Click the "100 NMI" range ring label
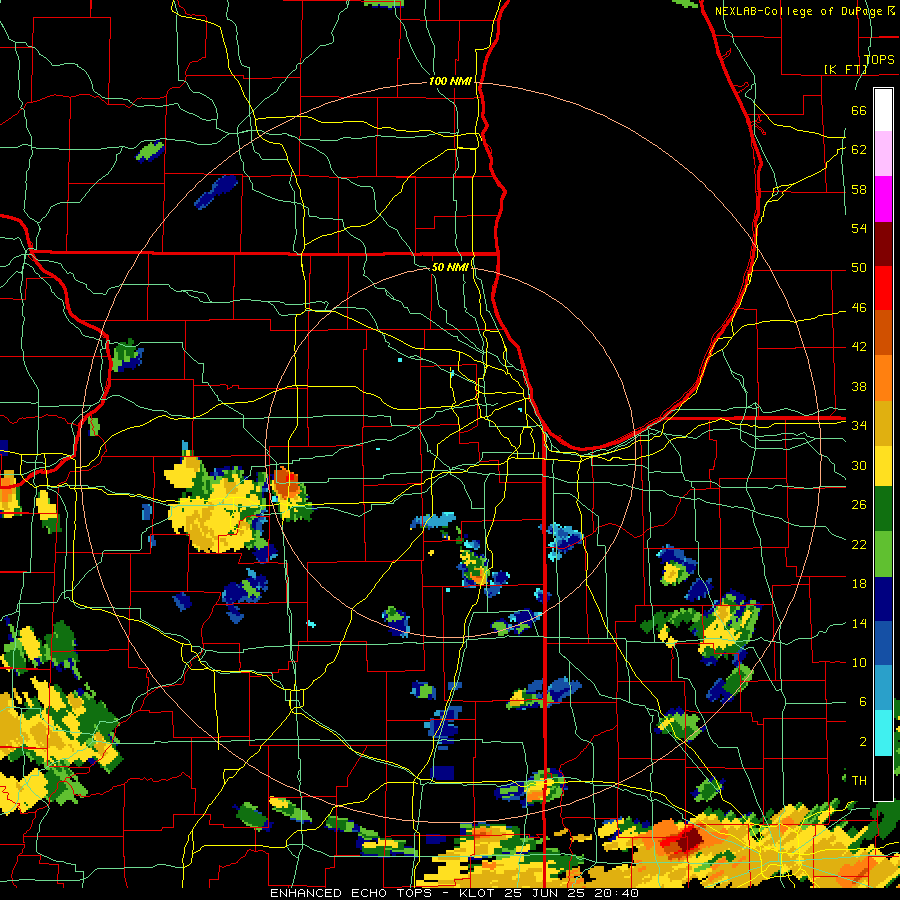 (x=450, y=82)
